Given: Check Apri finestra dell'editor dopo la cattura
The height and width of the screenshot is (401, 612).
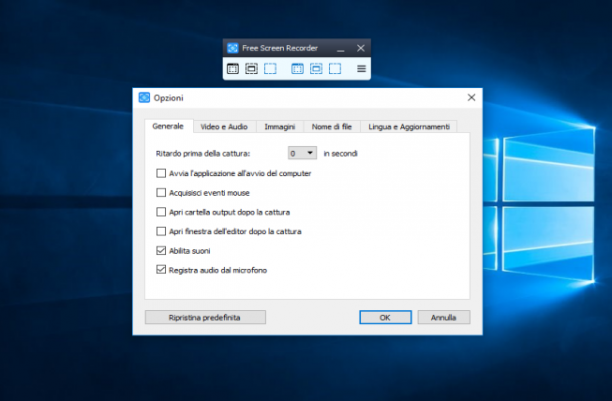Looking at the screenshot, I should [x=161, y=231].
